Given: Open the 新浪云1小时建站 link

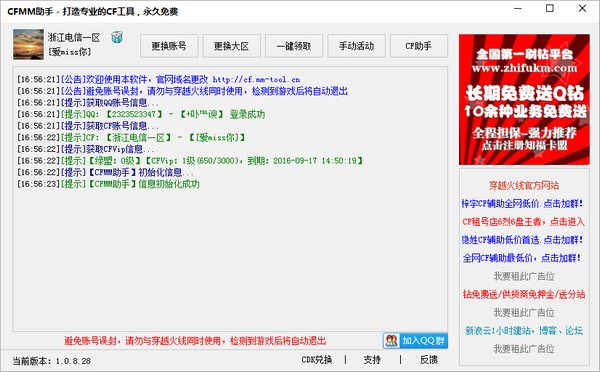Looking at the screenshot, I should point(524,331).
